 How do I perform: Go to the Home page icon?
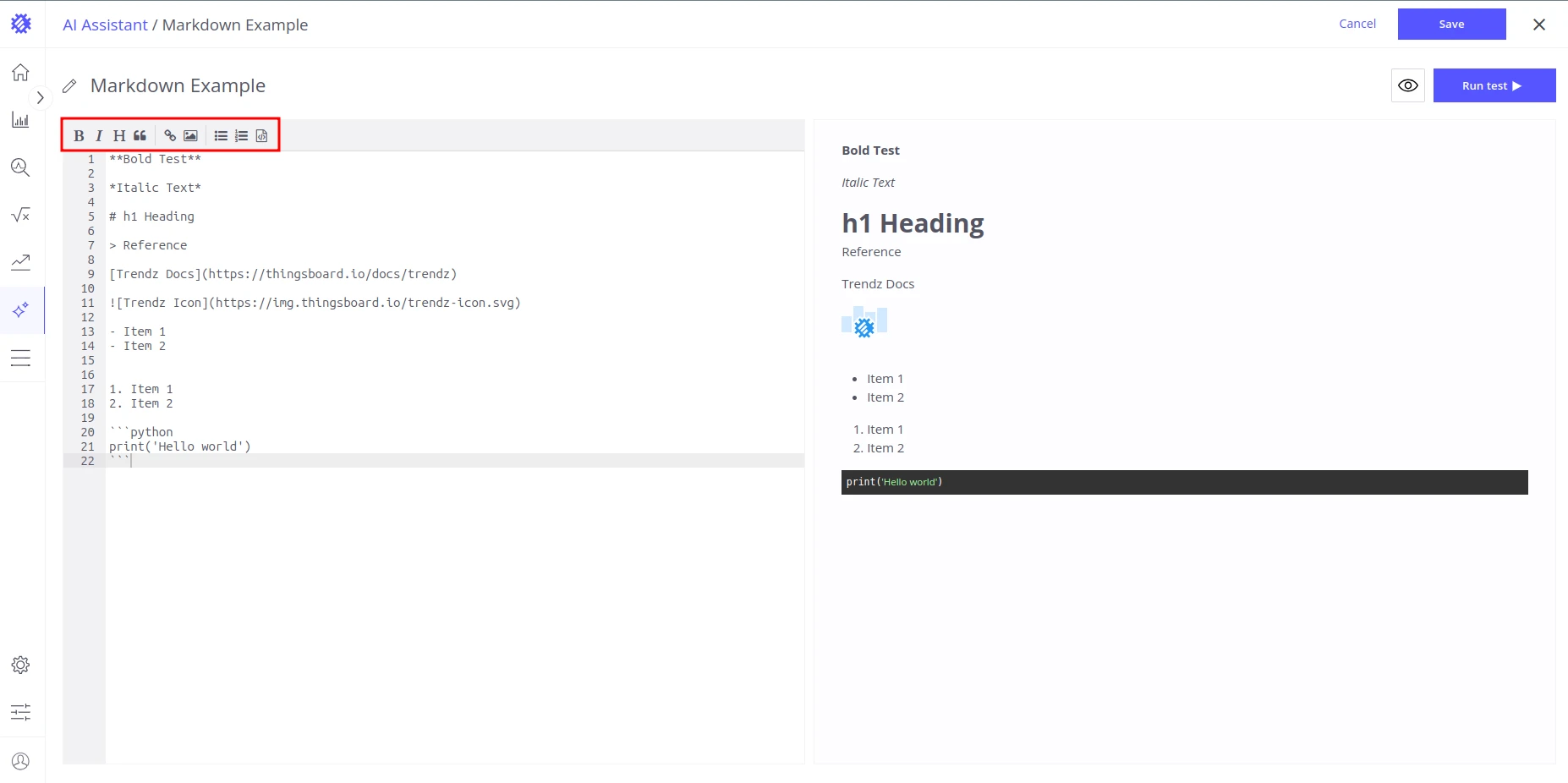tap(21, 73)
